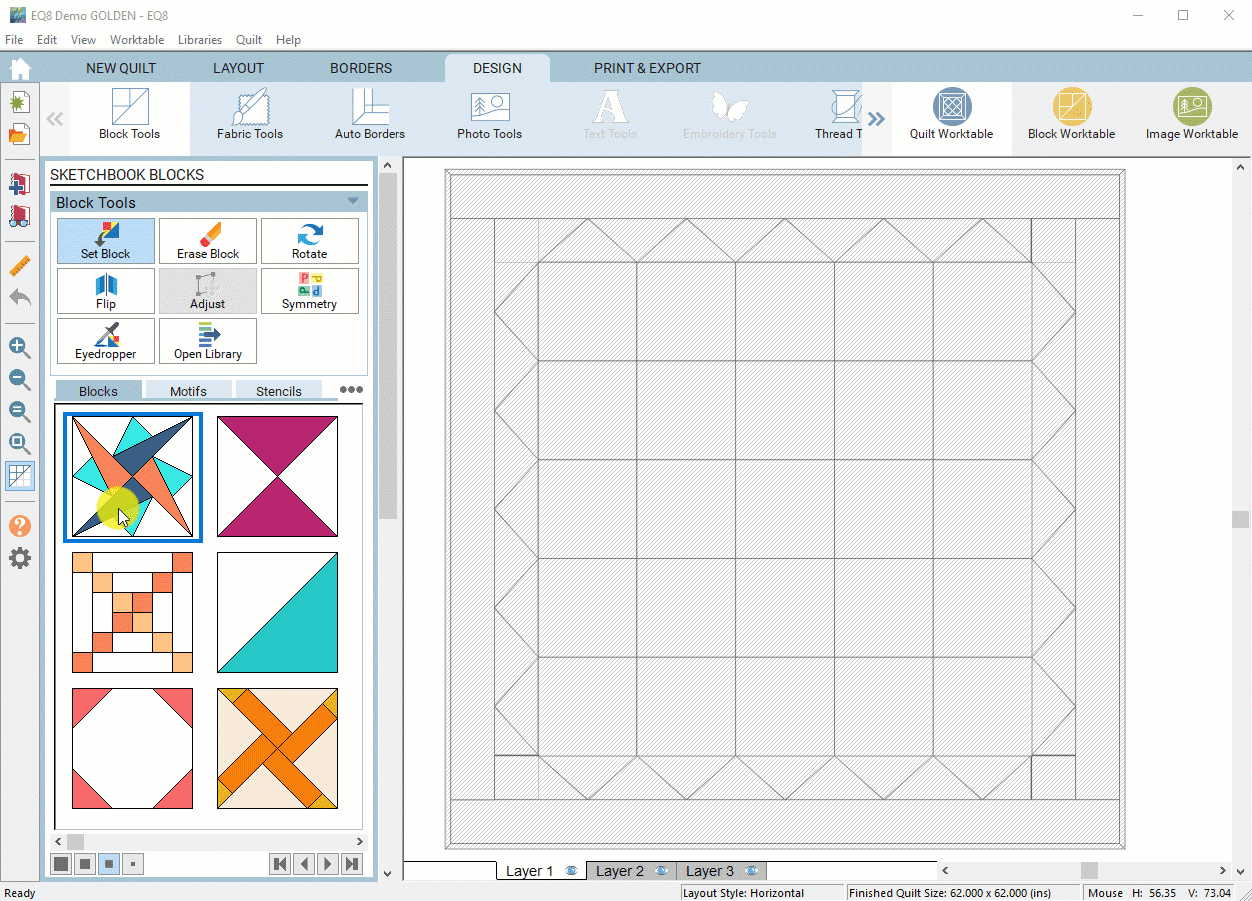Open the Motifs tab

(x=188, y=391)
